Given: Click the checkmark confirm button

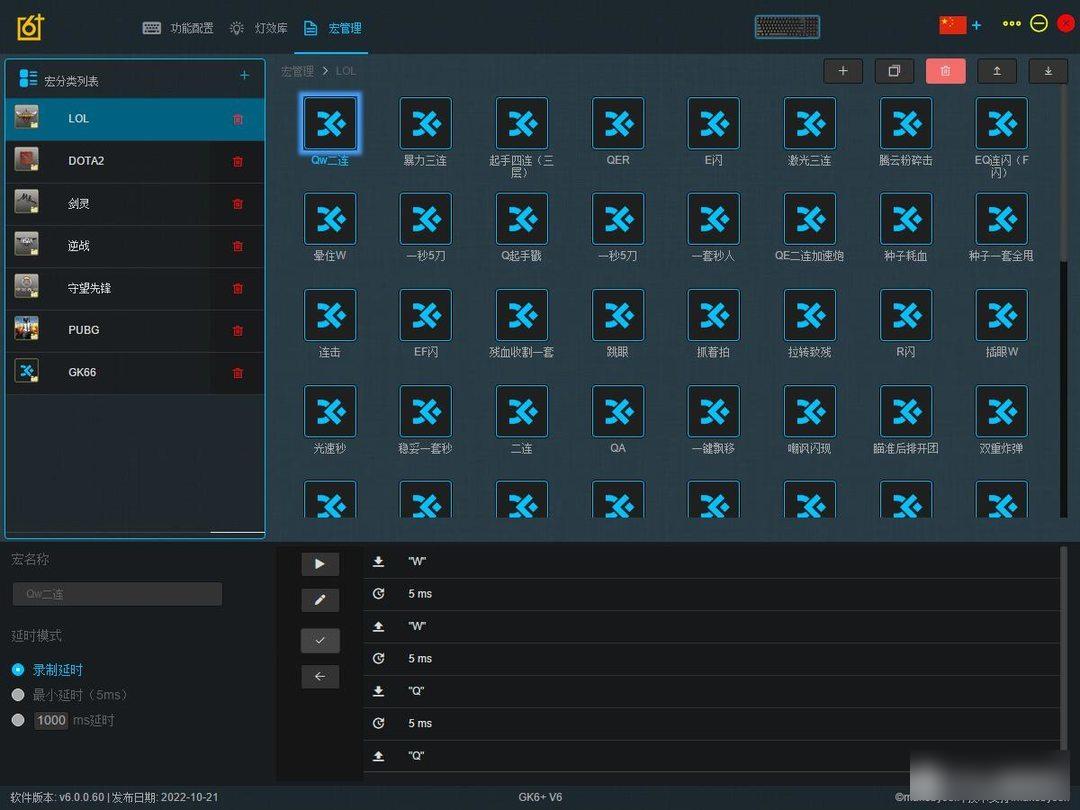Looking at the screenshot, I should [320, 640].
